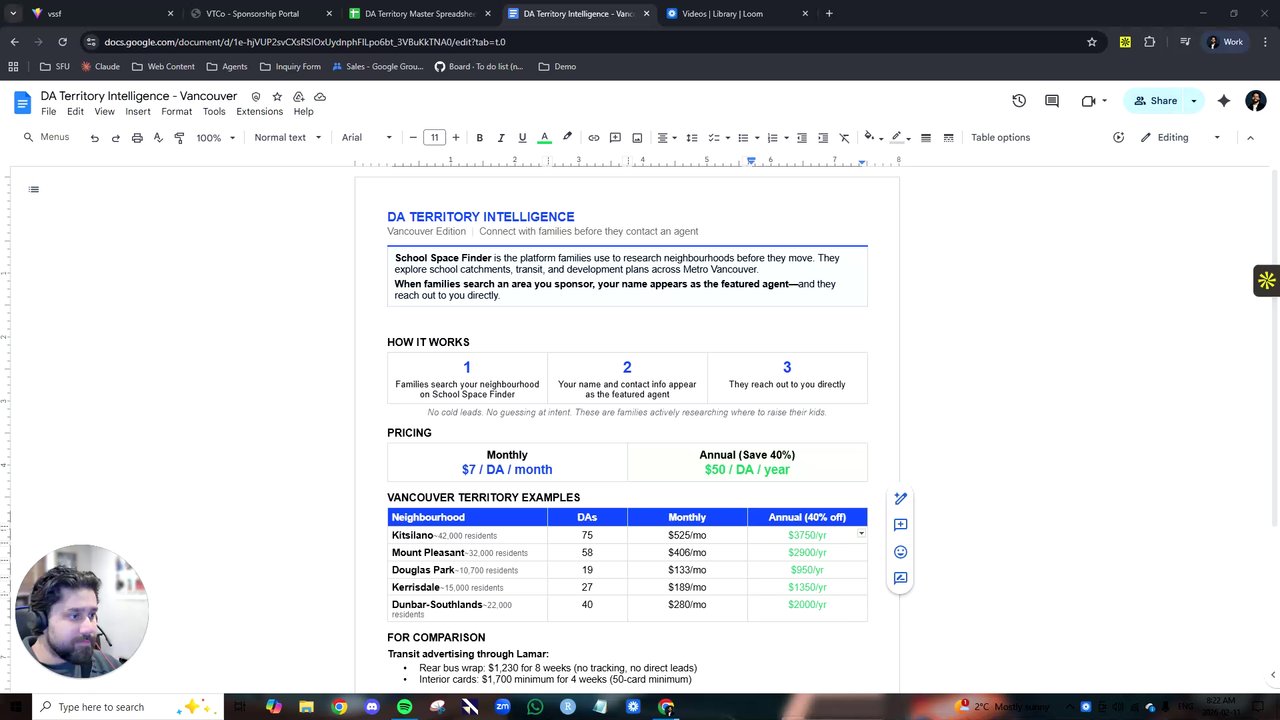This screenshot has height=720, width=1280.
Task: Select the Paint format roller tool
Action: coord(179,138)
